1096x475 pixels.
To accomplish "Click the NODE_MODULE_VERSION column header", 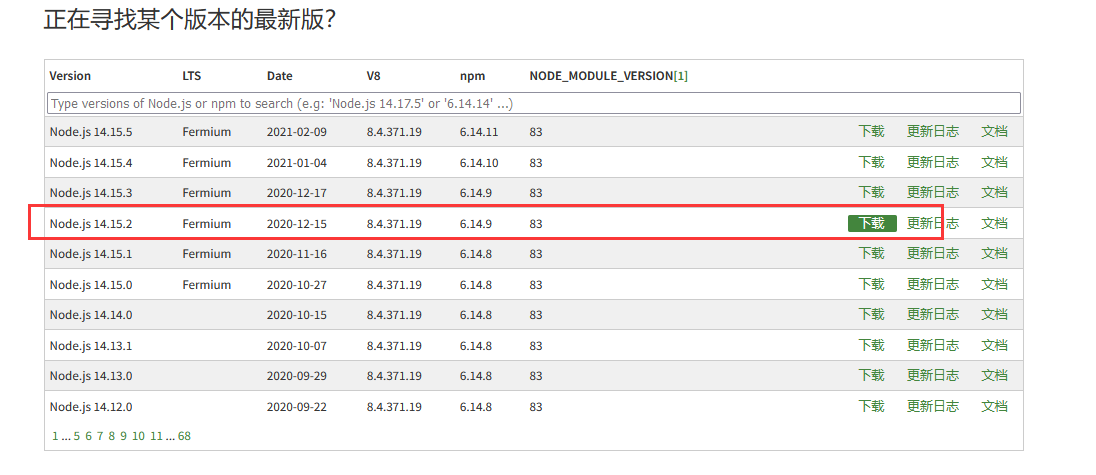I will pos(601,76).
